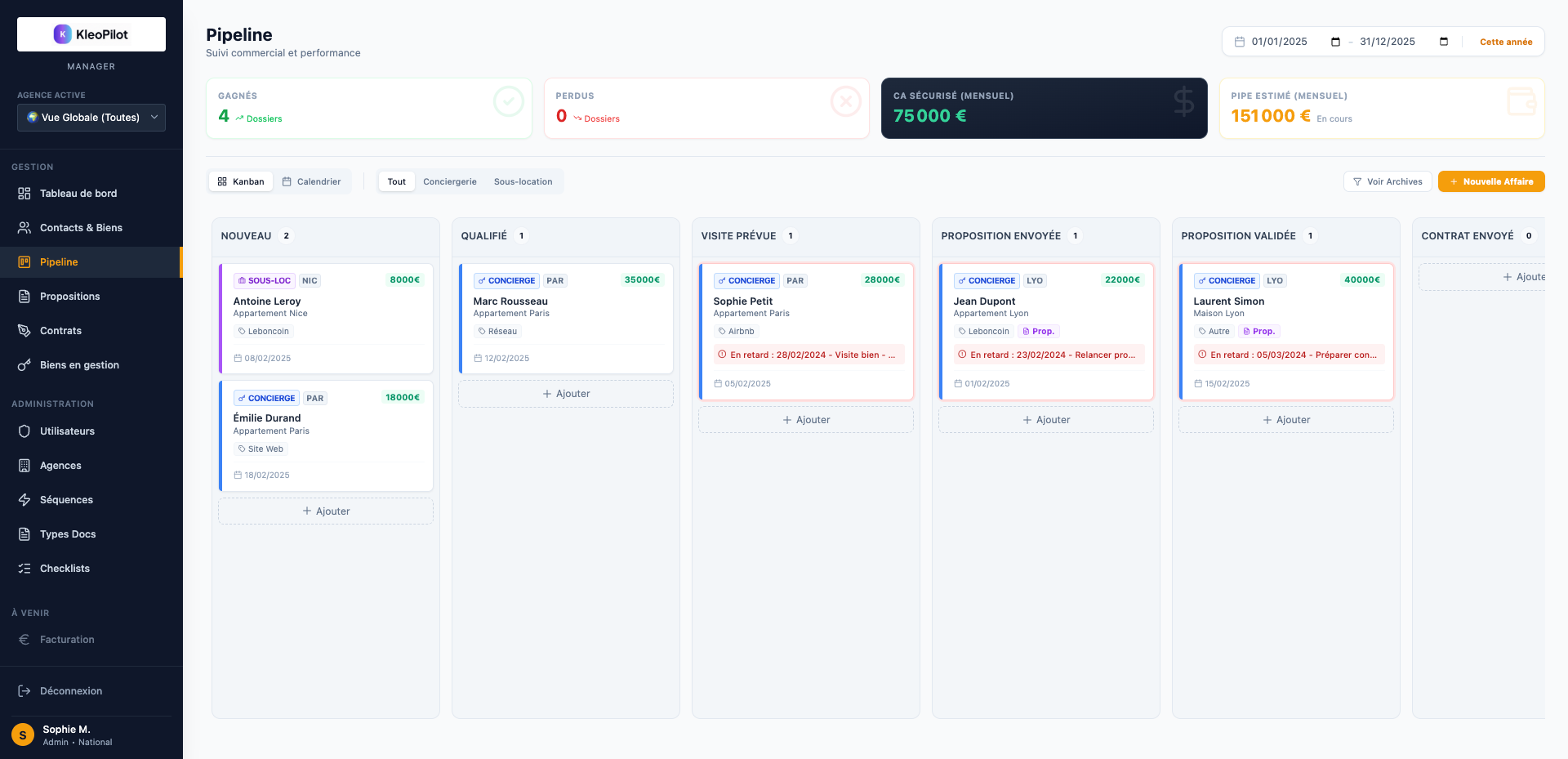1568x759 pixels.
Task: Switch to the Sous-location tab
Action: coord(523,181)
